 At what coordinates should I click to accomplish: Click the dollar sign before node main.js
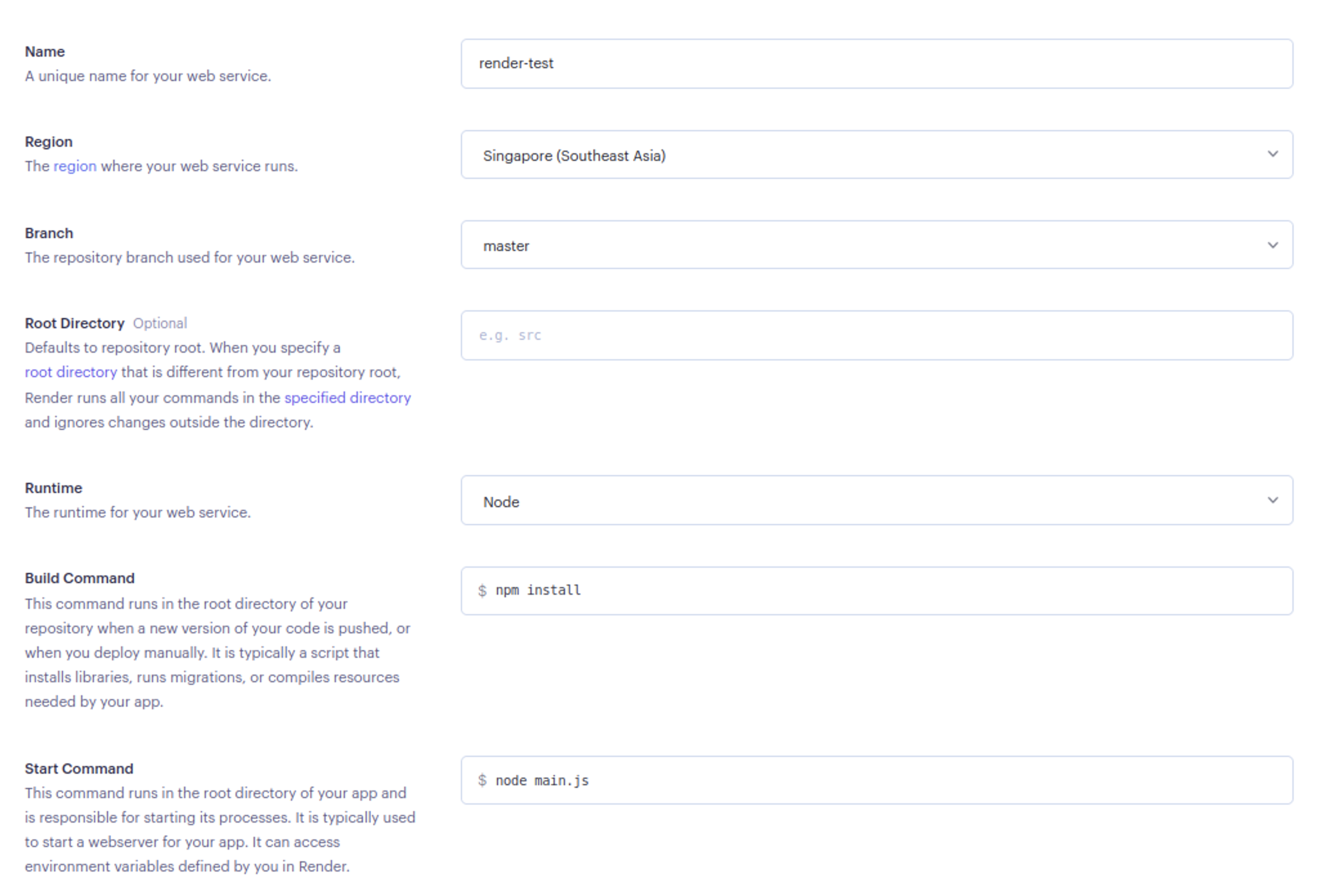click(x=482, y=781)
